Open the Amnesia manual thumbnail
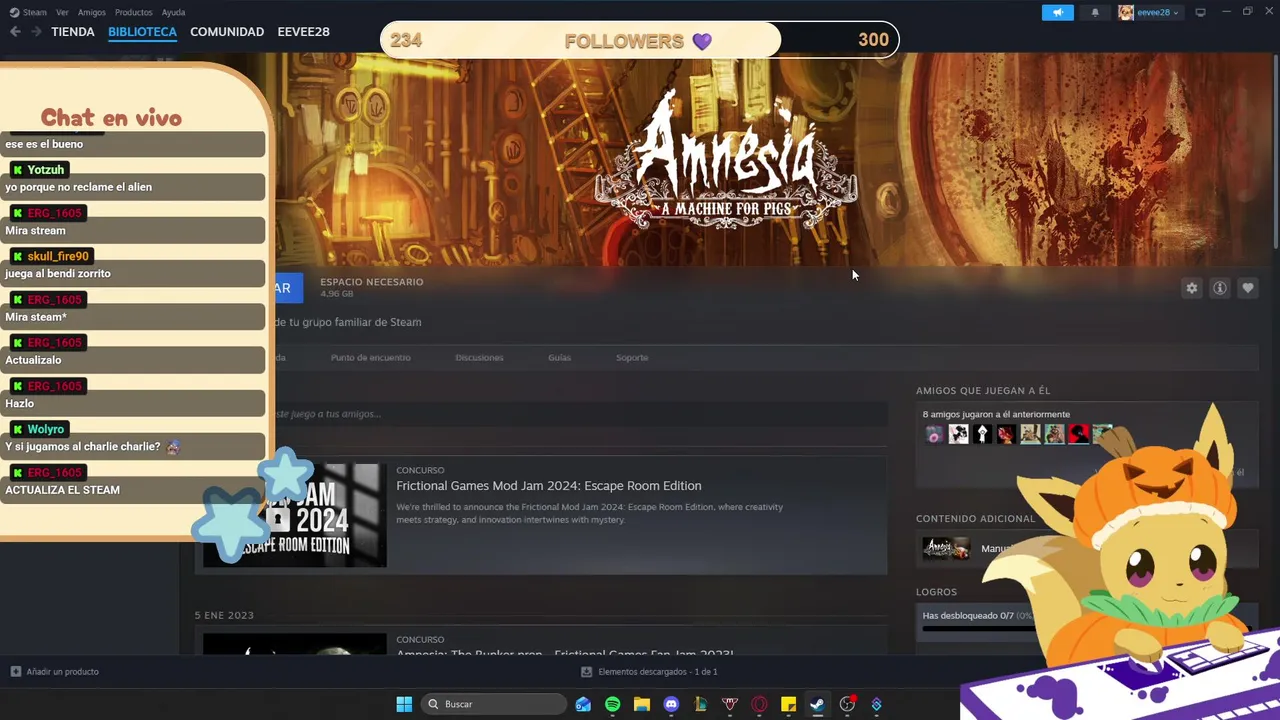Image resolution: width=1280 pixels, height=720 pixels. click(x=946, y=548)
